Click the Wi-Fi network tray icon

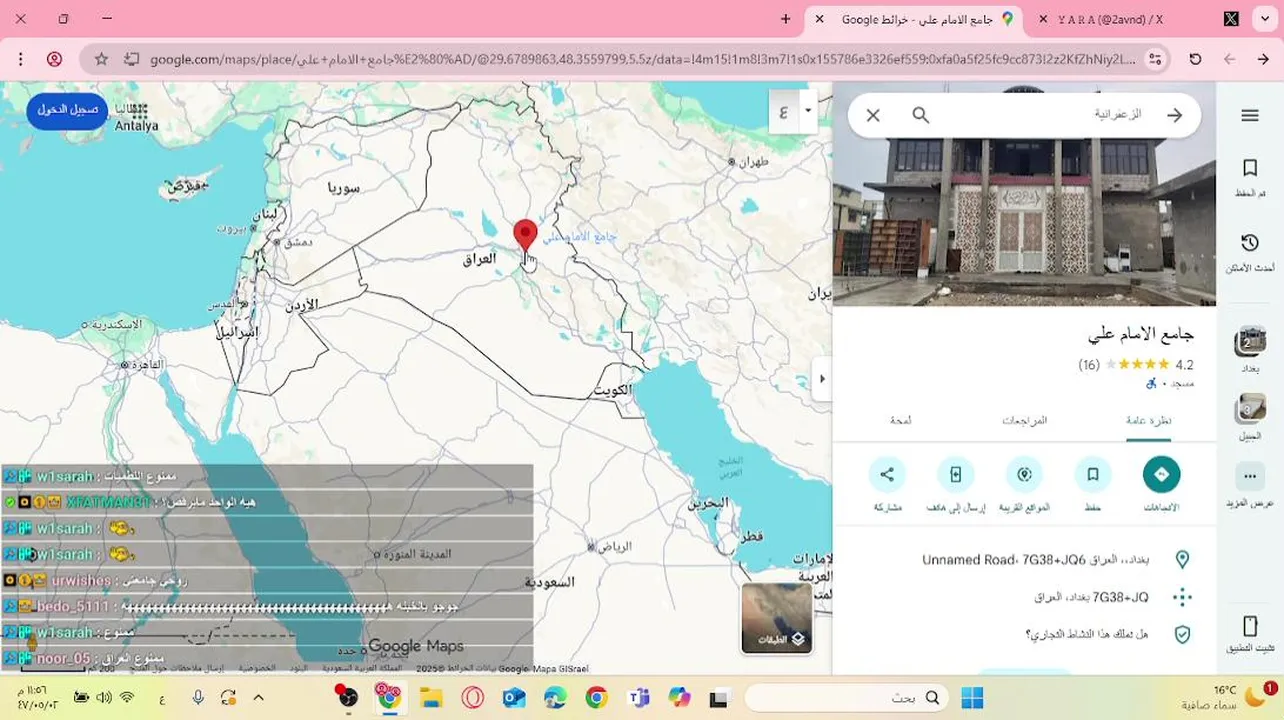[127, 697]
